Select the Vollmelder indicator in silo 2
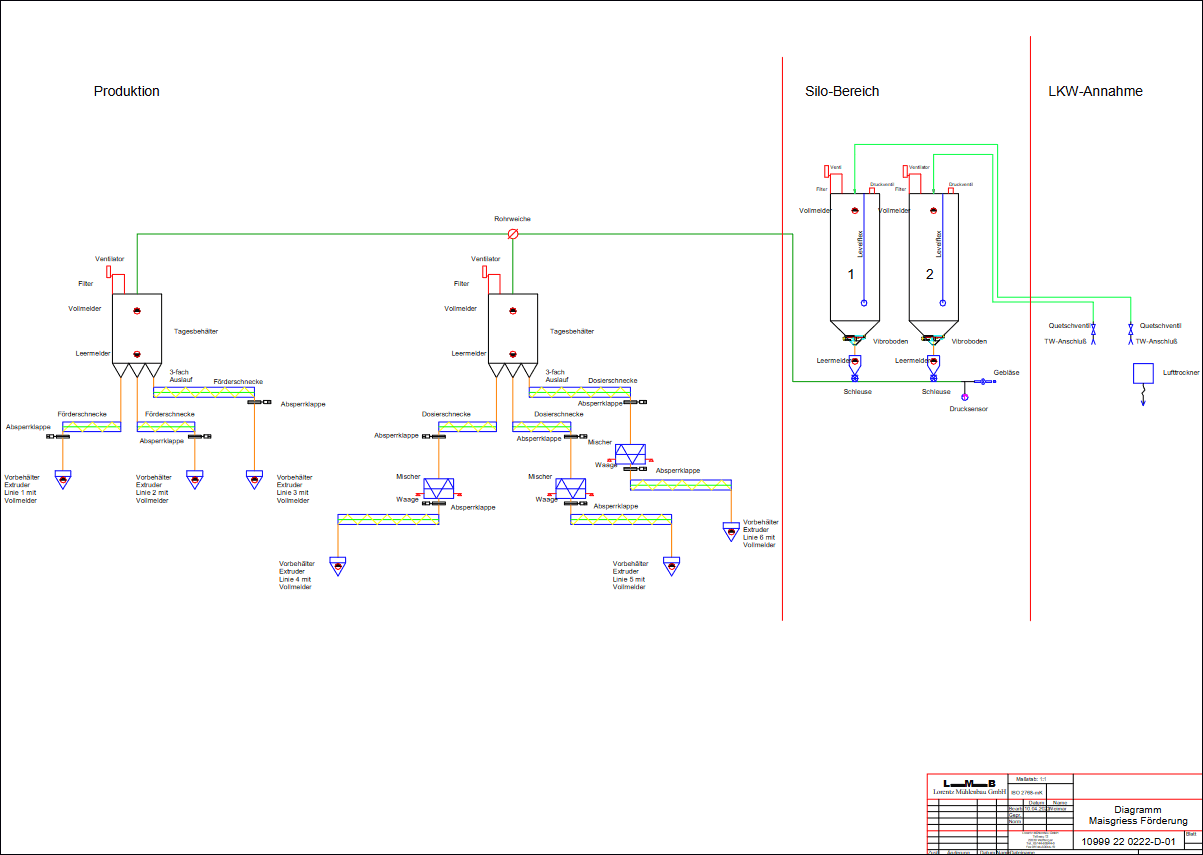The width and height of the screenshot is (1203, 855). click(x=934, y=210)
